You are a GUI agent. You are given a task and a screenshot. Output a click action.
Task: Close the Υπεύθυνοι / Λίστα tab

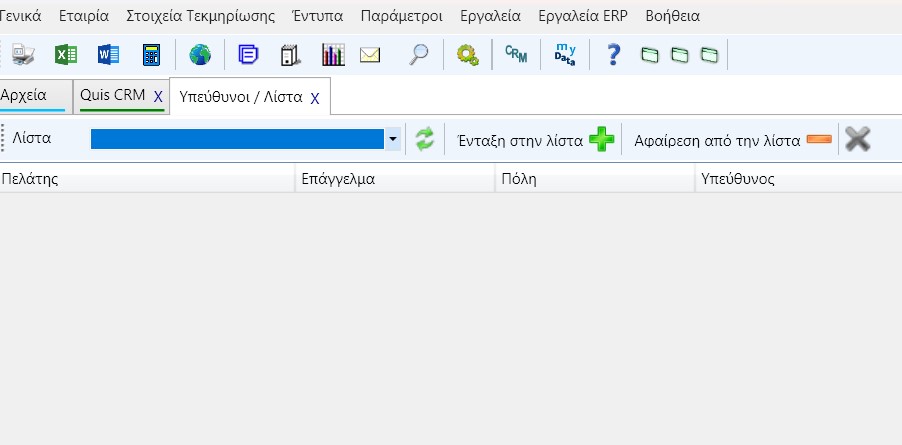point(315,98)
